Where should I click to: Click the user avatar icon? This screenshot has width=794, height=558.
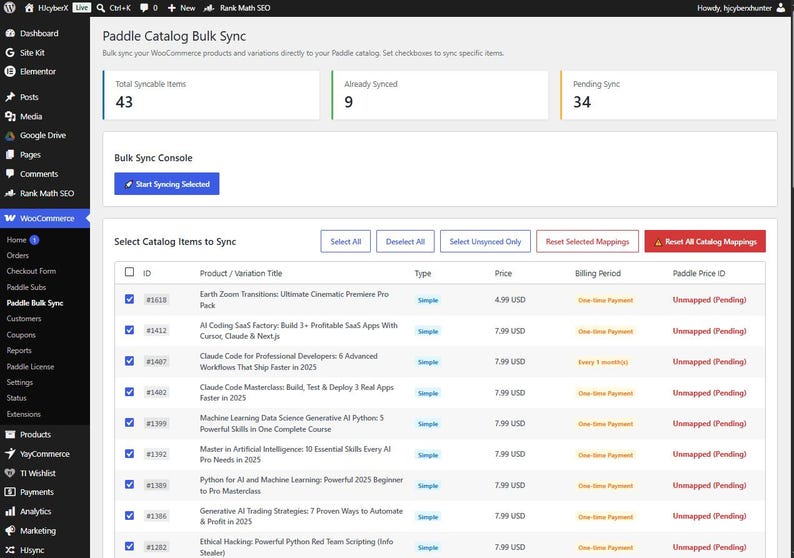point(781,8)
